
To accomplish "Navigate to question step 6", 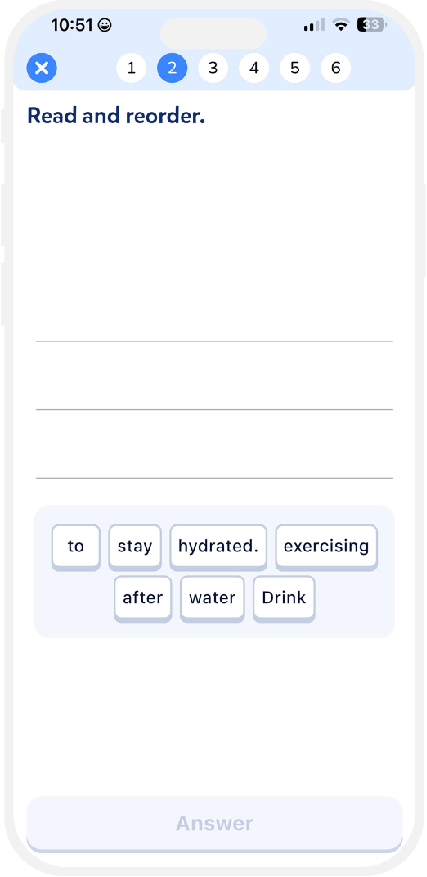I will pyautogui.click(x=336, y=68).
